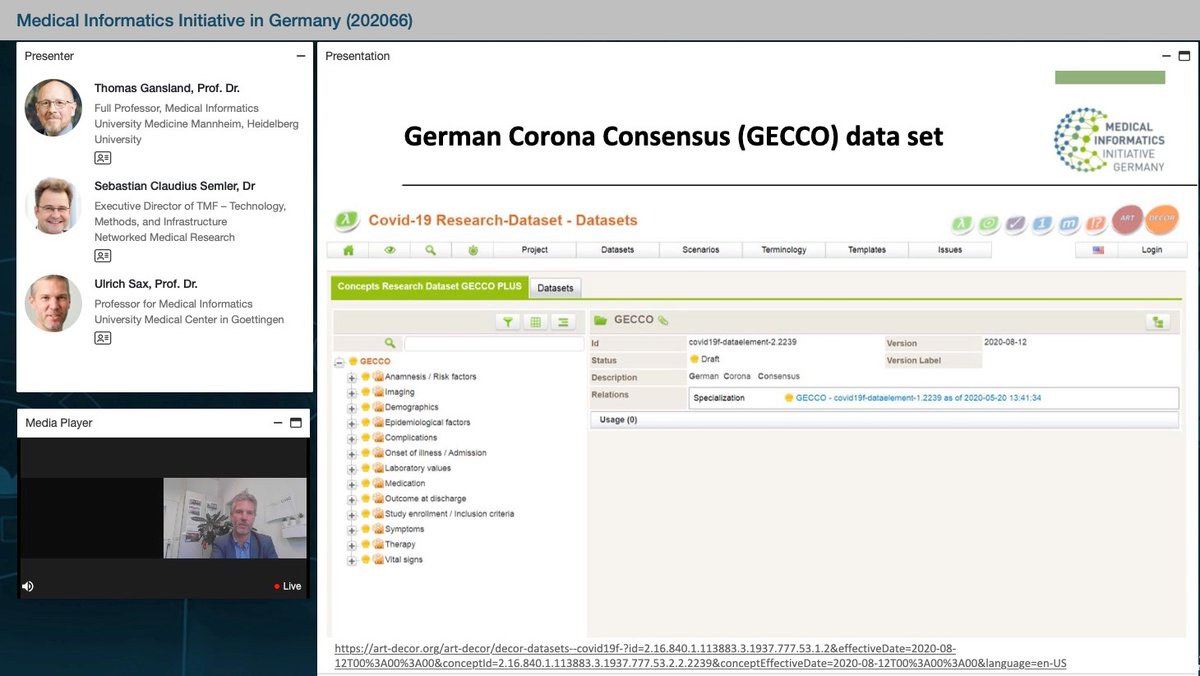Click the Id value covid19f-dataelement-2.2239

pyautogui.click(x=743, y=342)
